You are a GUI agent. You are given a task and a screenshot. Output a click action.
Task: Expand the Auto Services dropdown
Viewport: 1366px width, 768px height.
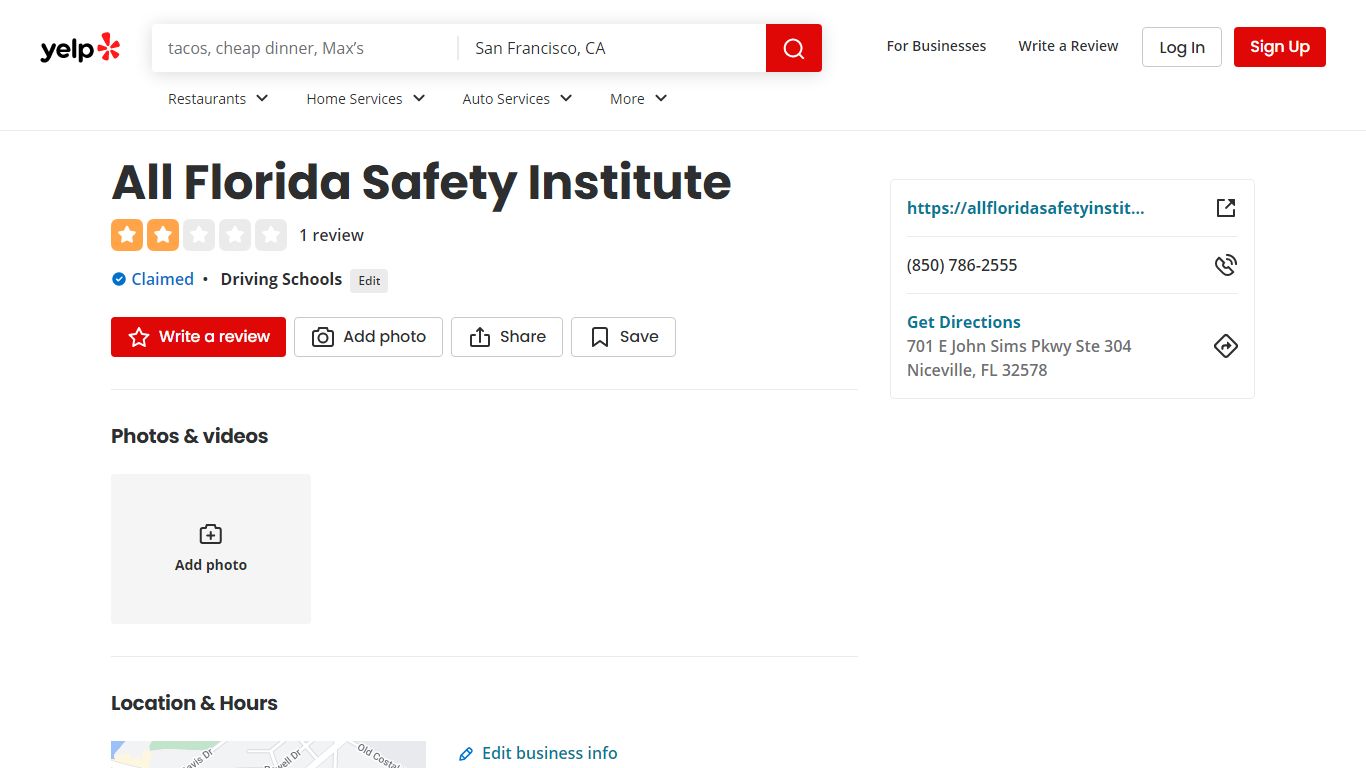click(x=517, y=98)
